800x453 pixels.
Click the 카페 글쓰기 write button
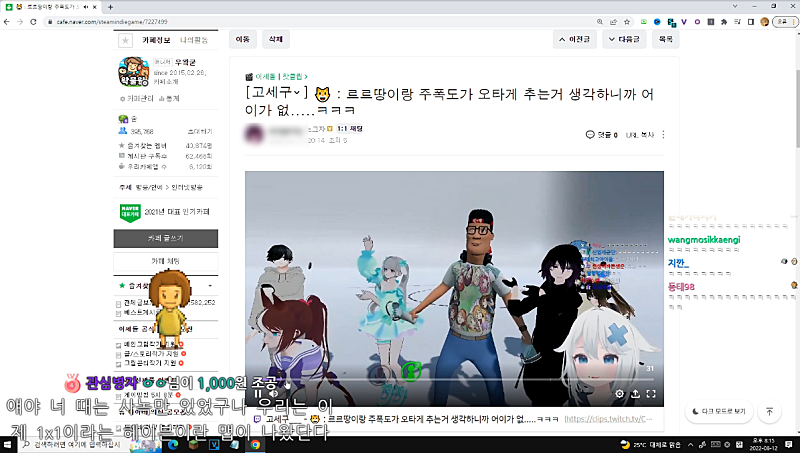pos(166,238)
